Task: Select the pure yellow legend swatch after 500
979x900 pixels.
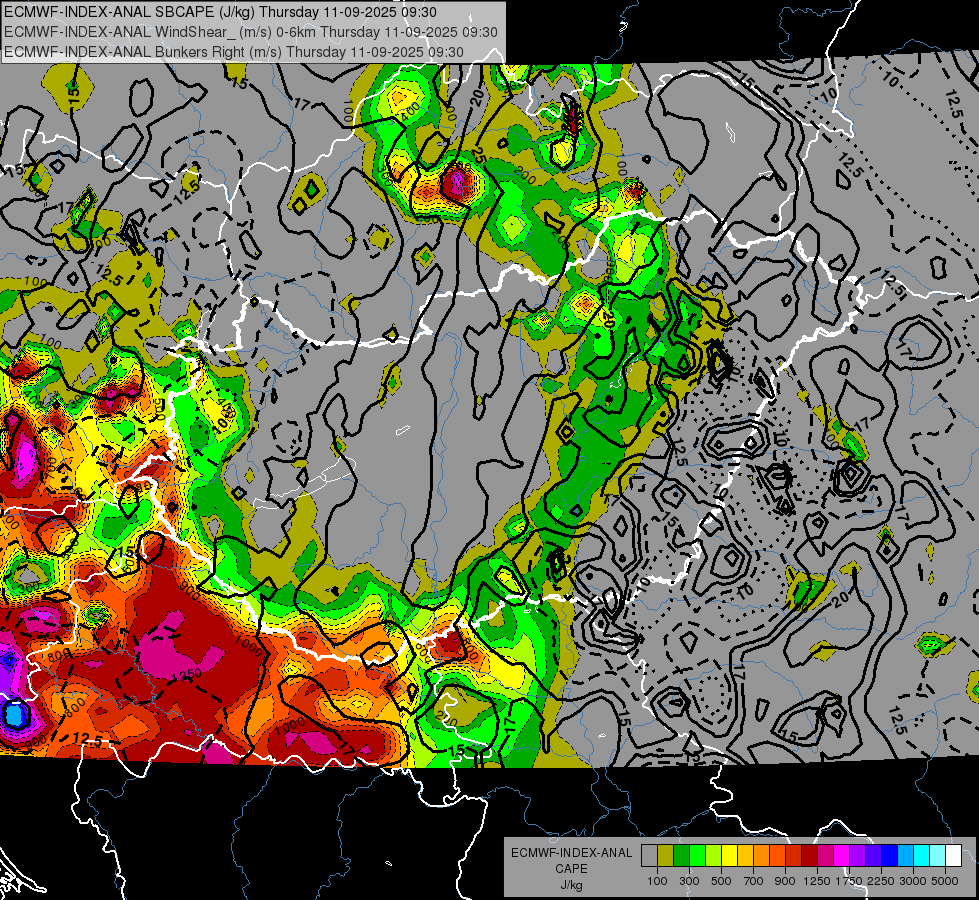Action: coord(729,856)
